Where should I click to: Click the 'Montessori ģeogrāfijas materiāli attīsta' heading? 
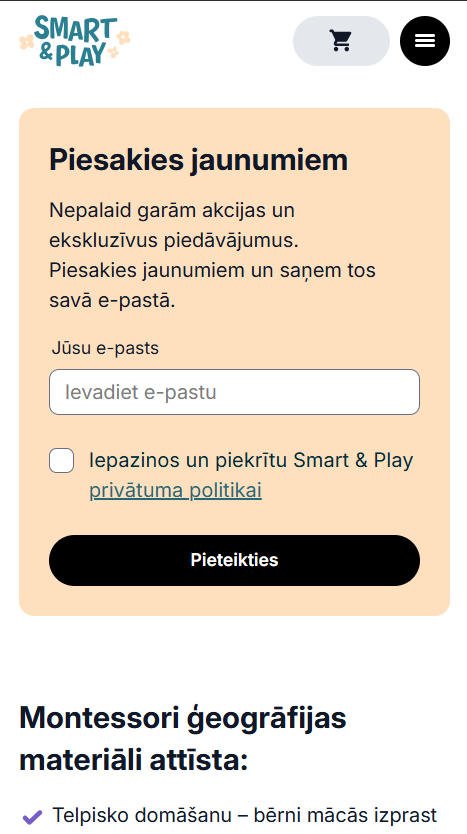[x=183, y=739]
